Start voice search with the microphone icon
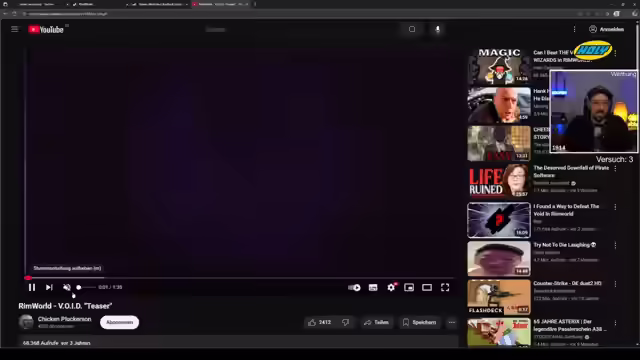The height and width of the screenshot is (360, 640). (437, 29)
